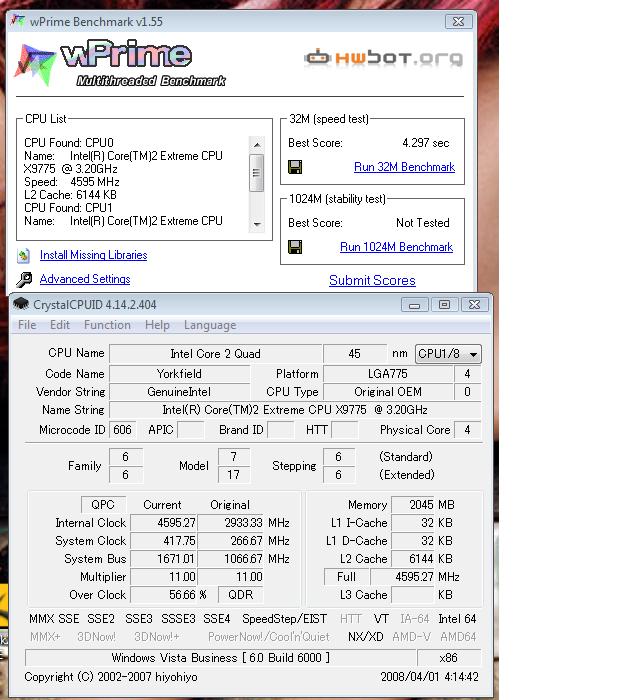
Task: Click the Vendor String field GenuineIntel
Action: pos(179,392)
